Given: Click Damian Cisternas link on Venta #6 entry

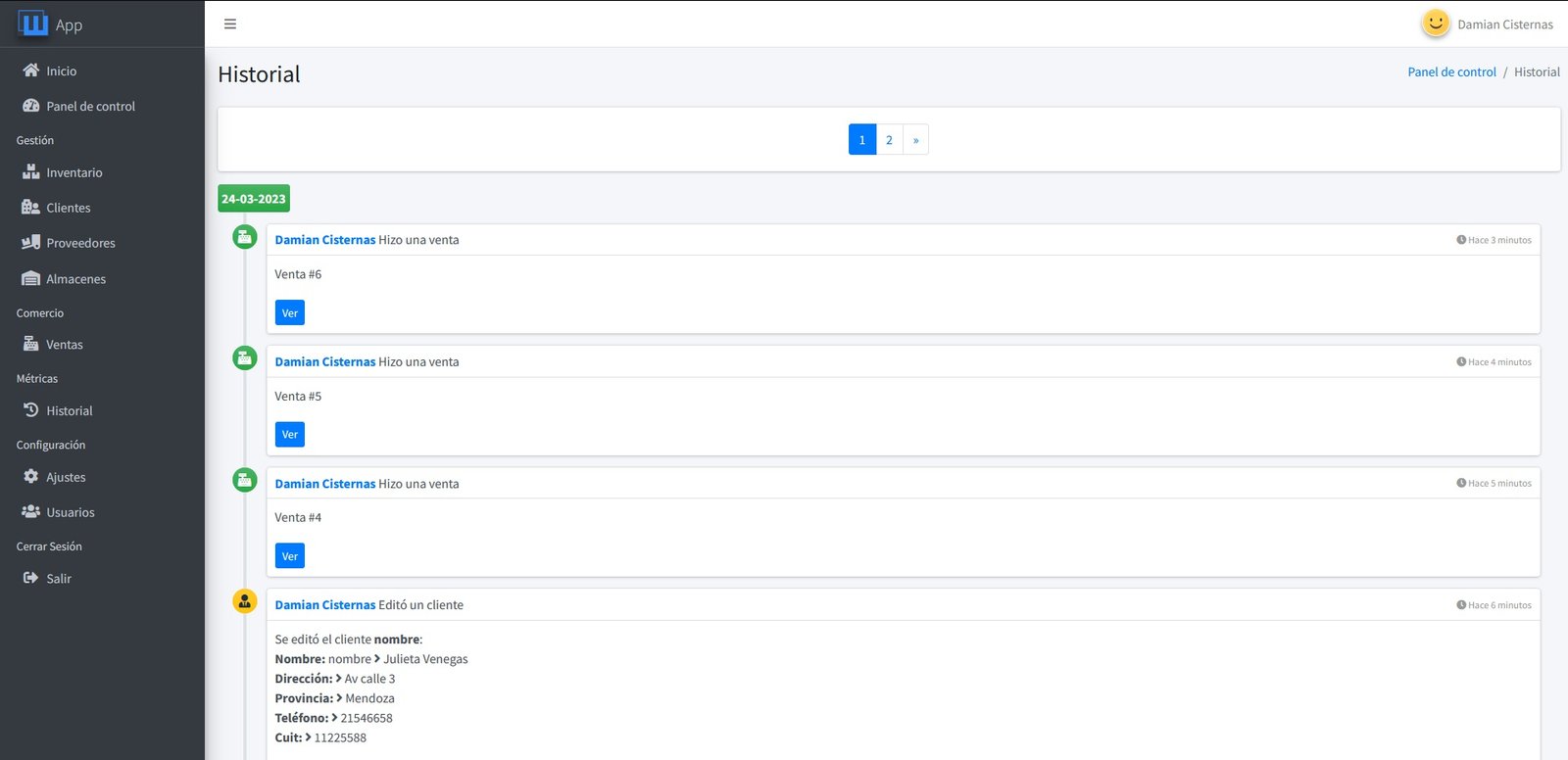Looking at the screenshot, I should pyautogui.click(x=325, y=240).
